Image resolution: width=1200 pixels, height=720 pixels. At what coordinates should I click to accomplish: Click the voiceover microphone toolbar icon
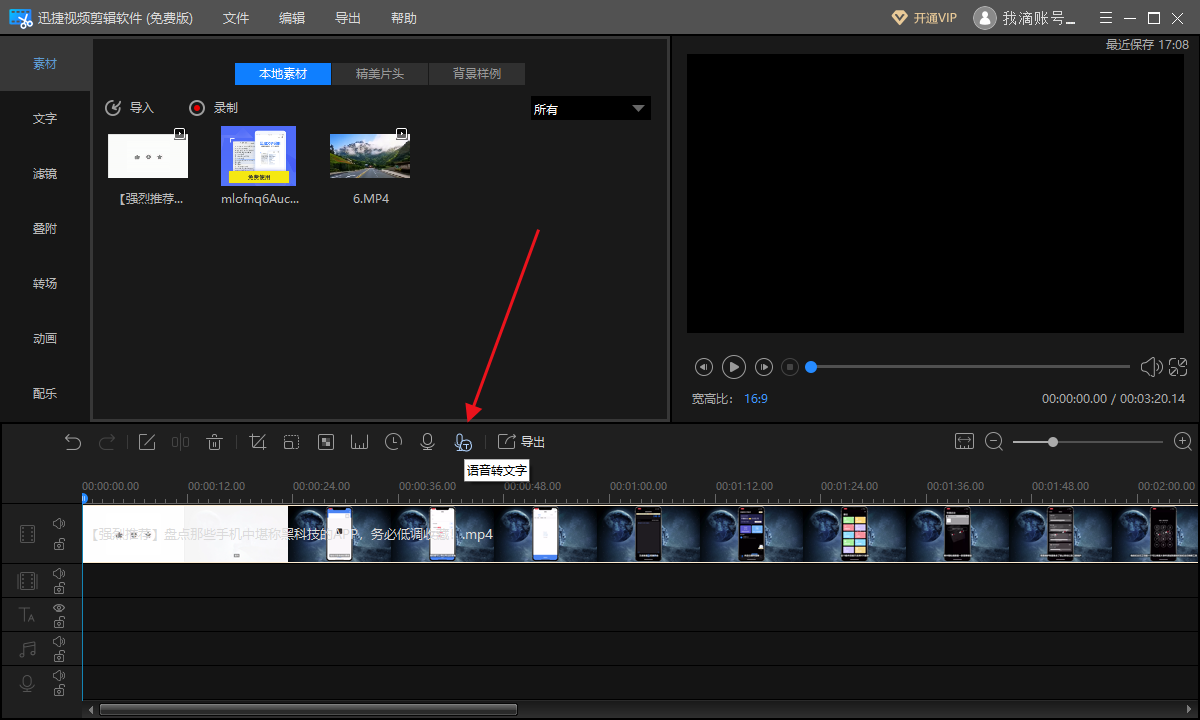coord(427,442)
